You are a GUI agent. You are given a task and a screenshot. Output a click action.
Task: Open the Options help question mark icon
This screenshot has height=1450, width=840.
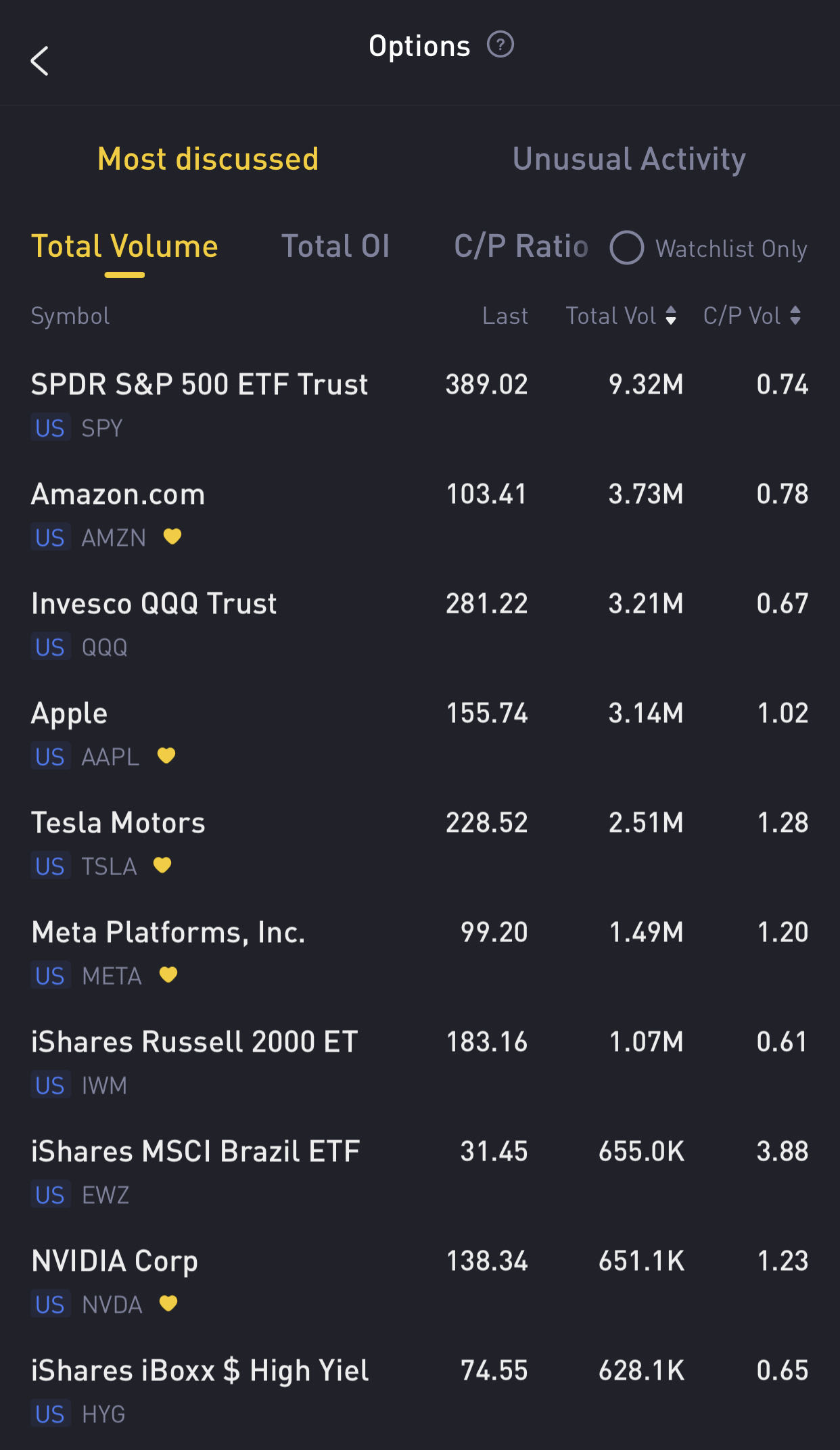coord(500,45)
